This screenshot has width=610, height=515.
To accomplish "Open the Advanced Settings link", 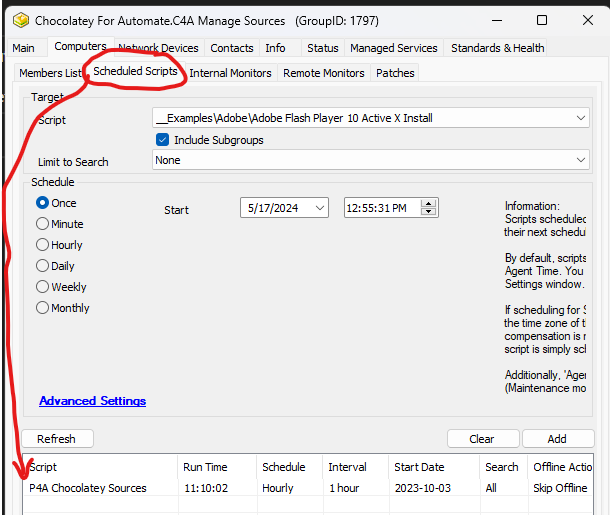I will 93,401.
